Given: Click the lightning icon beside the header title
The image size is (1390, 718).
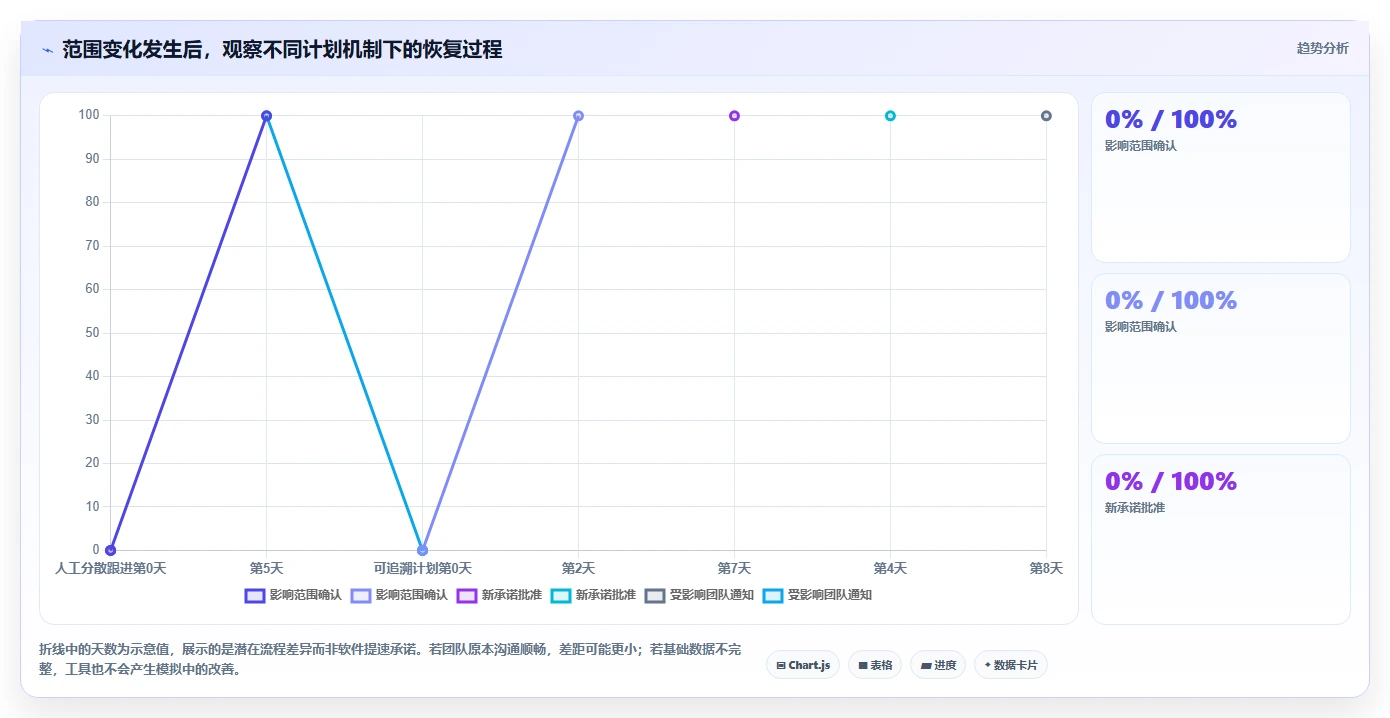Looking at the screenshot, I should (48, 50).
